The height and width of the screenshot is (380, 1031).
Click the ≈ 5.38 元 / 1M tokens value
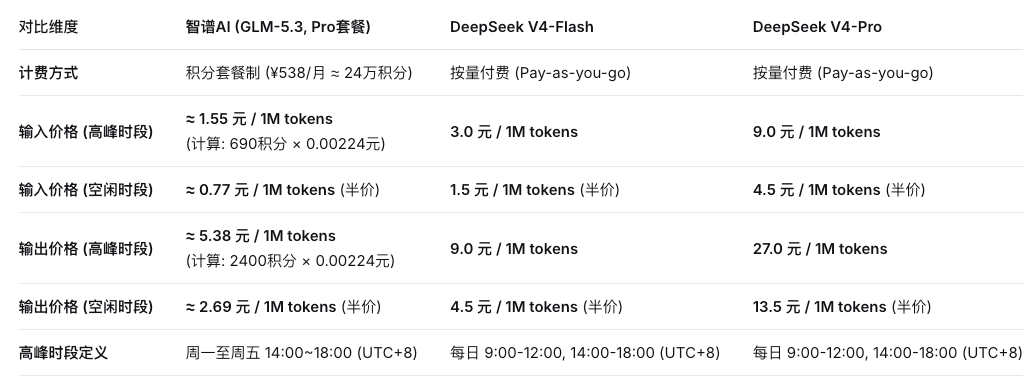tap(260, 236)
